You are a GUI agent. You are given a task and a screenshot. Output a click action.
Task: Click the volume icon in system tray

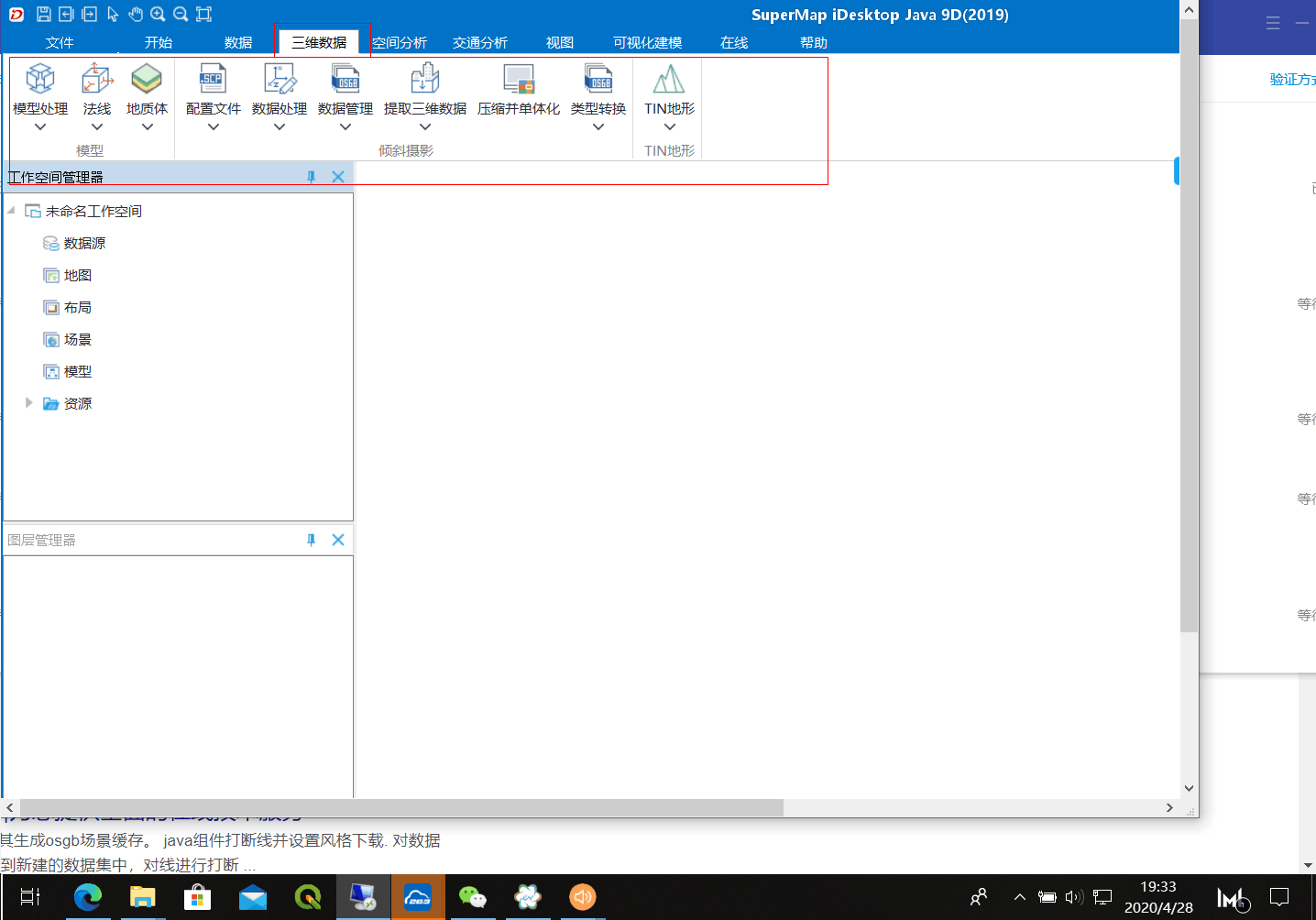[x=1074, y=897]
